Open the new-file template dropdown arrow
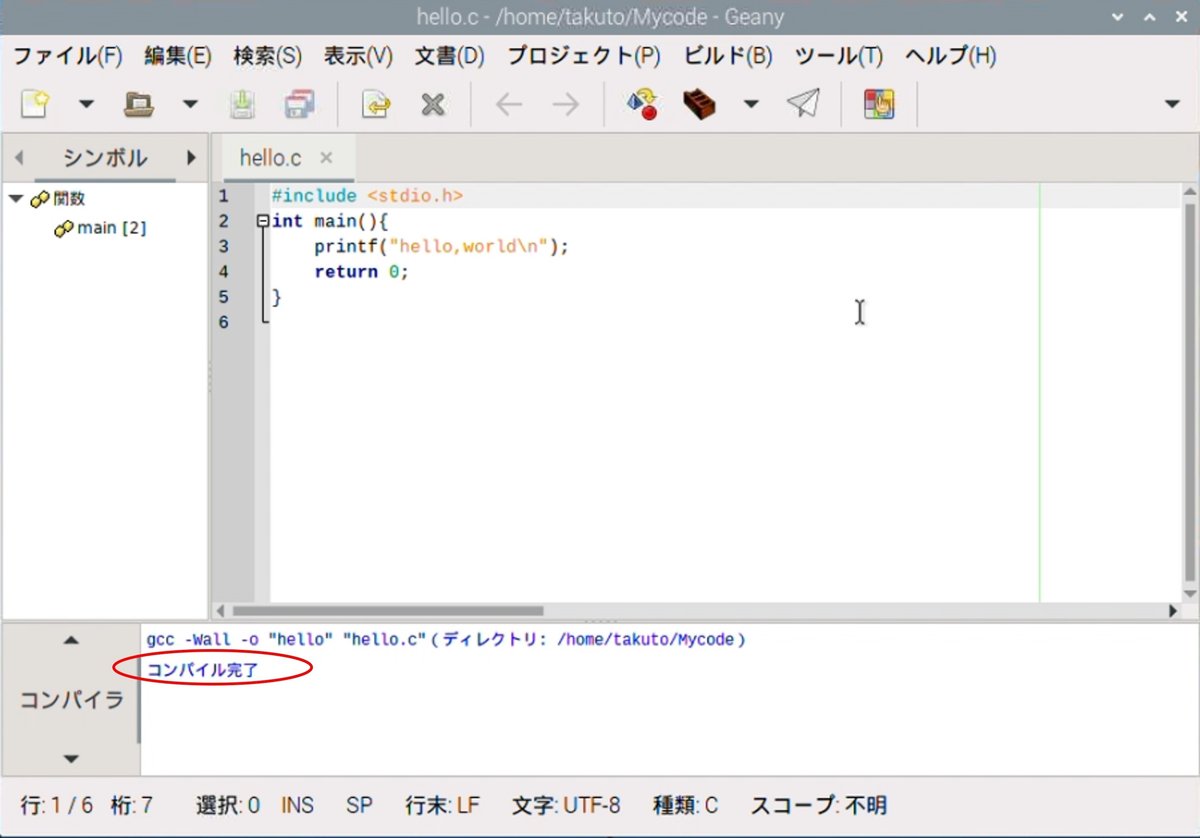 point(86,105)
